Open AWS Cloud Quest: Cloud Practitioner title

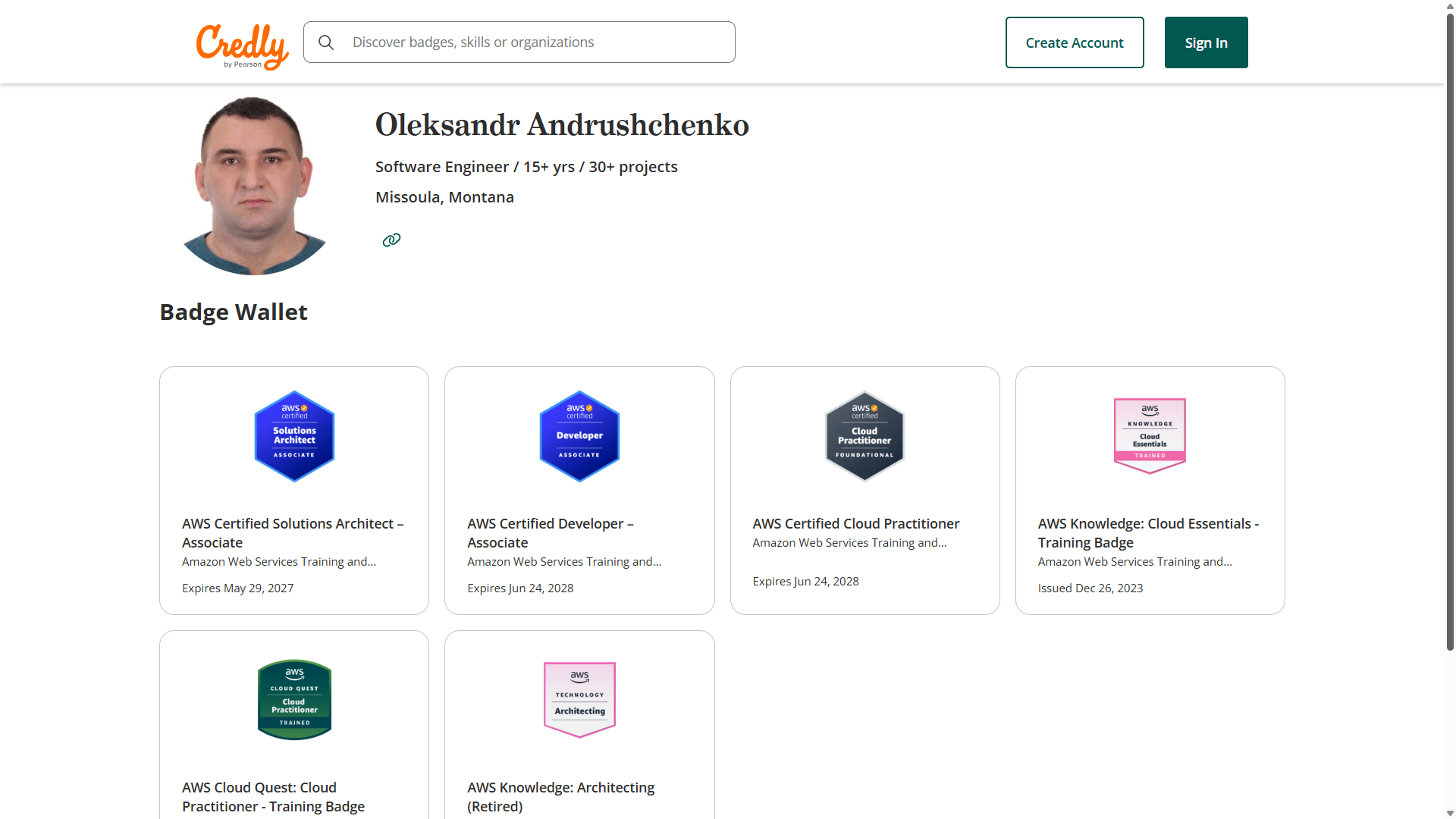(273, 797)
